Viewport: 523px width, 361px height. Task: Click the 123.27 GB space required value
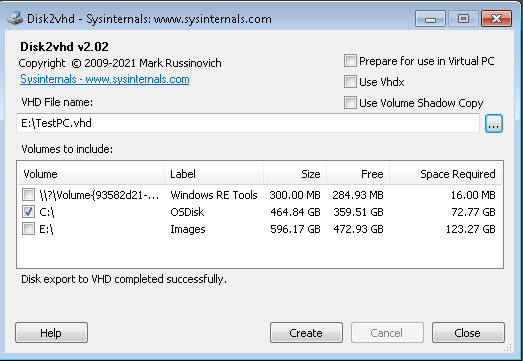coord(471,229)
